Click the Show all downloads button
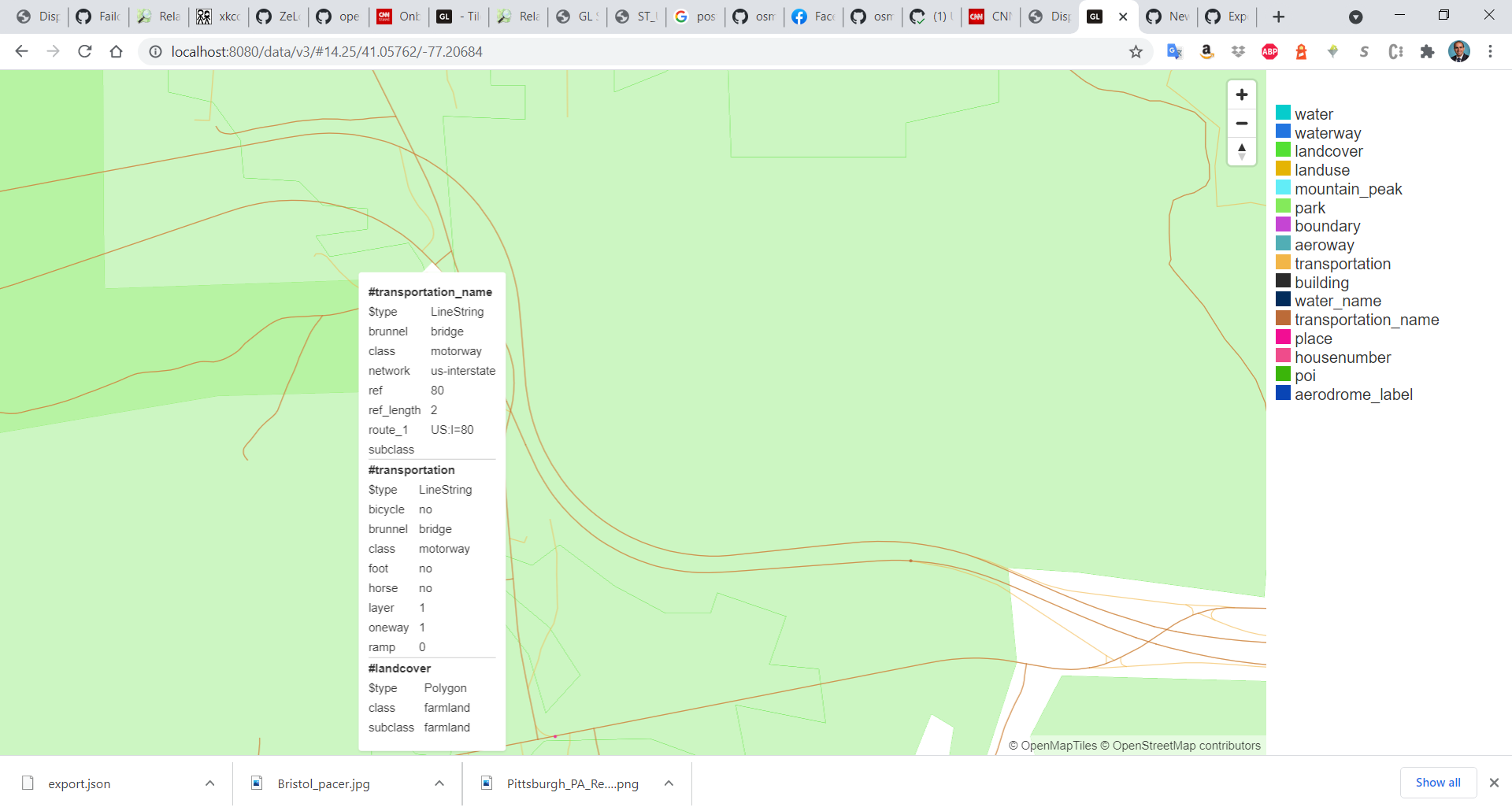 tap(1437, 782)
